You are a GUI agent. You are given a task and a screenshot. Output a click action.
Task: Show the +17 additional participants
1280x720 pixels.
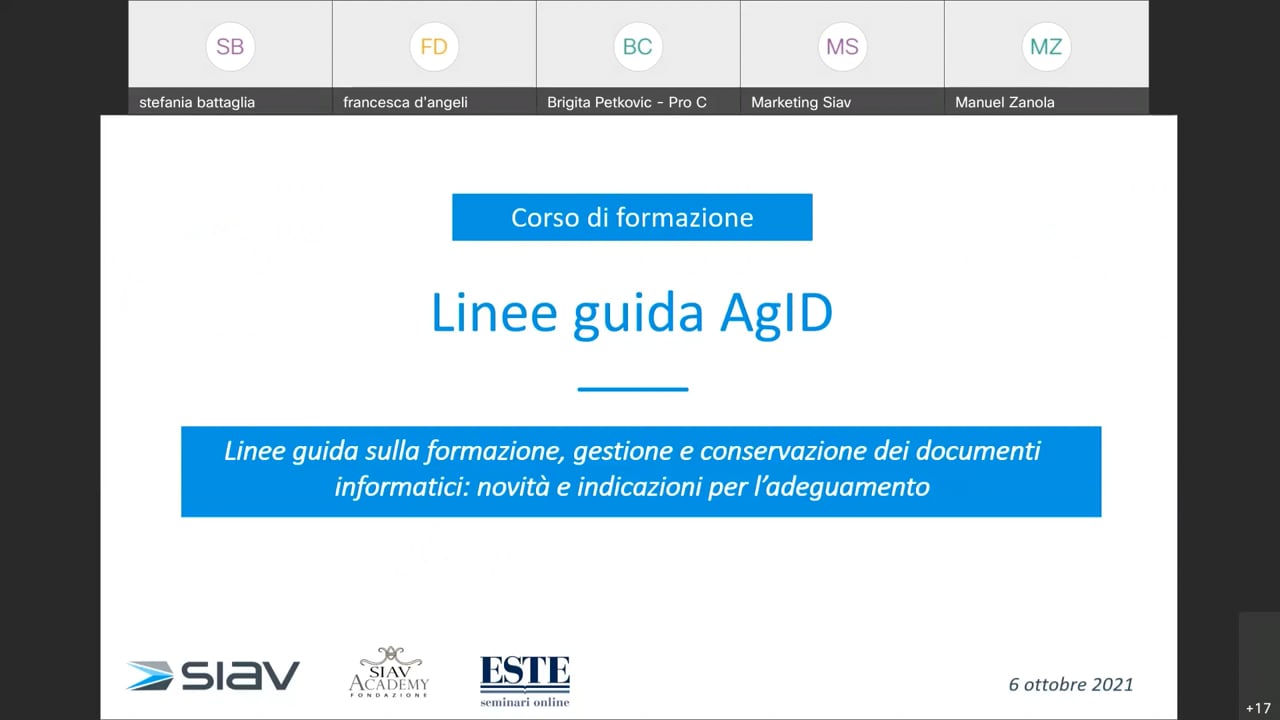coord(1258,708)
